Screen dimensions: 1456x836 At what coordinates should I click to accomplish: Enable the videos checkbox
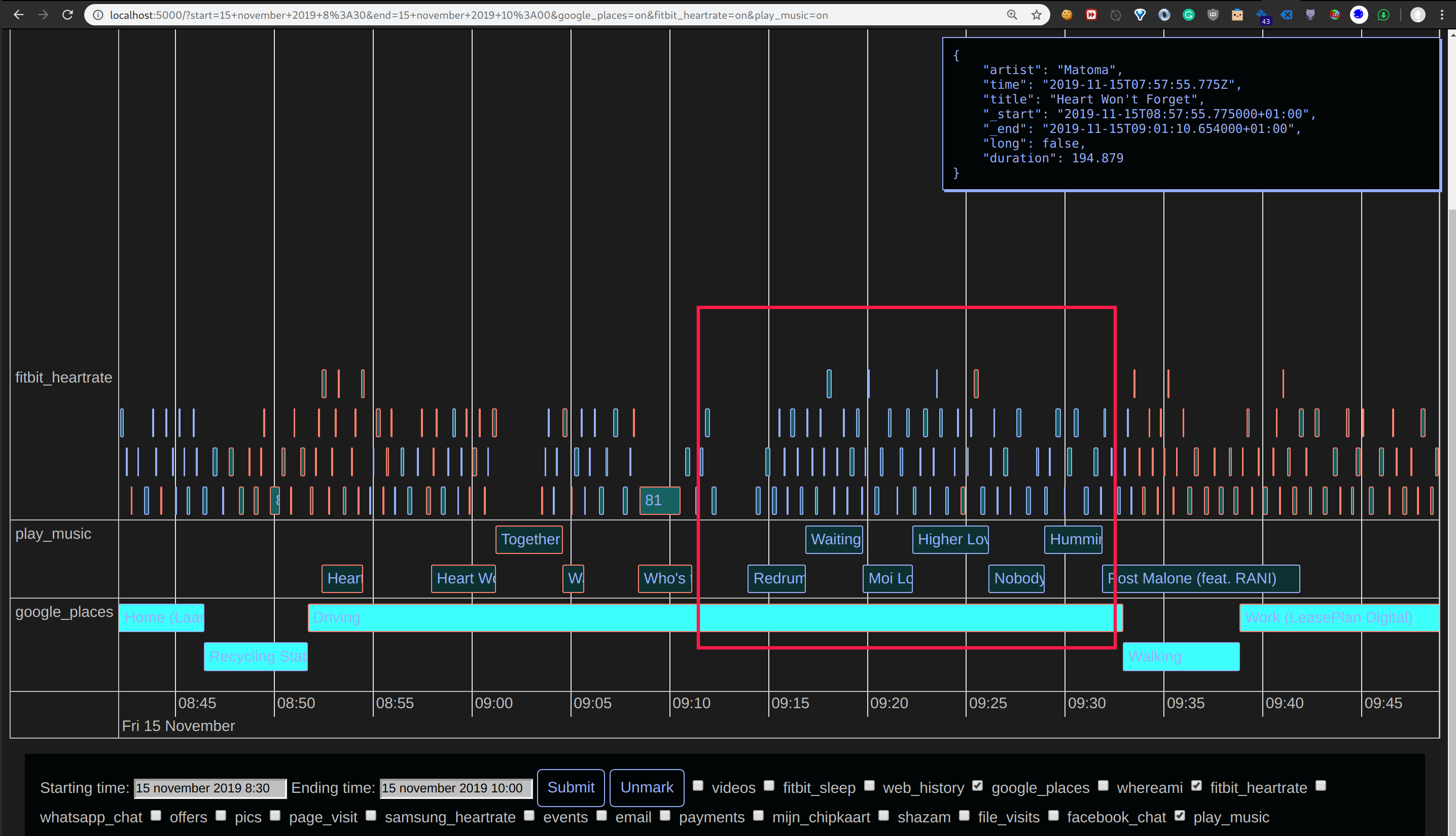click(698, 785)
